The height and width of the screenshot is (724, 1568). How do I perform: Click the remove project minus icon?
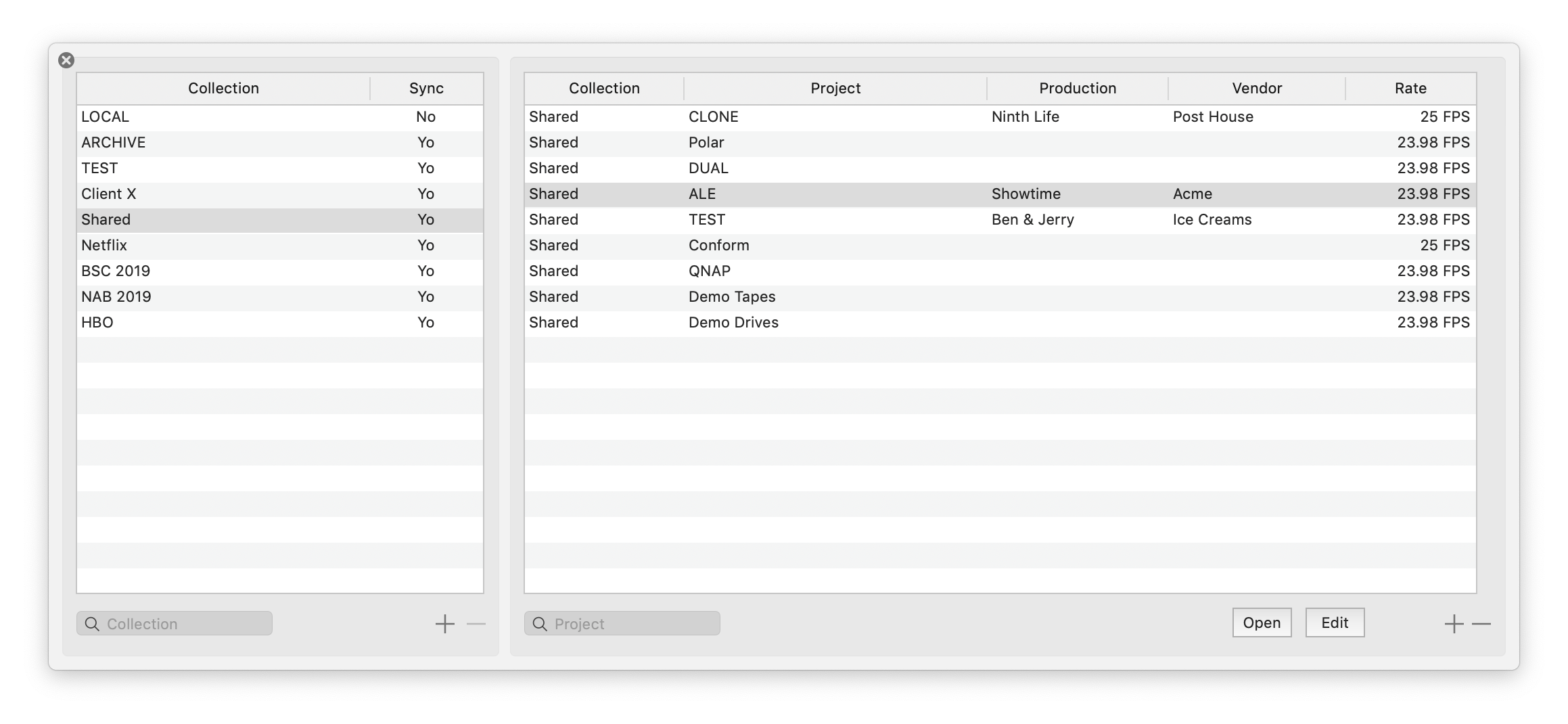[1481, 623]
